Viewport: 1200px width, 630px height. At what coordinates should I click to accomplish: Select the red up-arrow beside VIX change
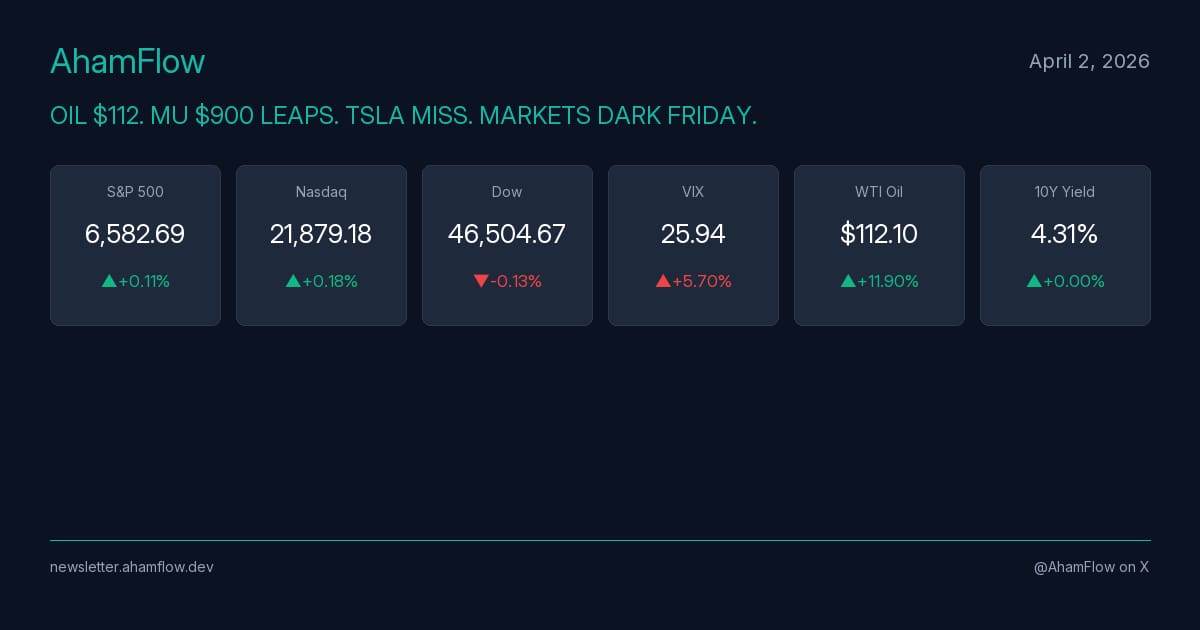[664, 281]
